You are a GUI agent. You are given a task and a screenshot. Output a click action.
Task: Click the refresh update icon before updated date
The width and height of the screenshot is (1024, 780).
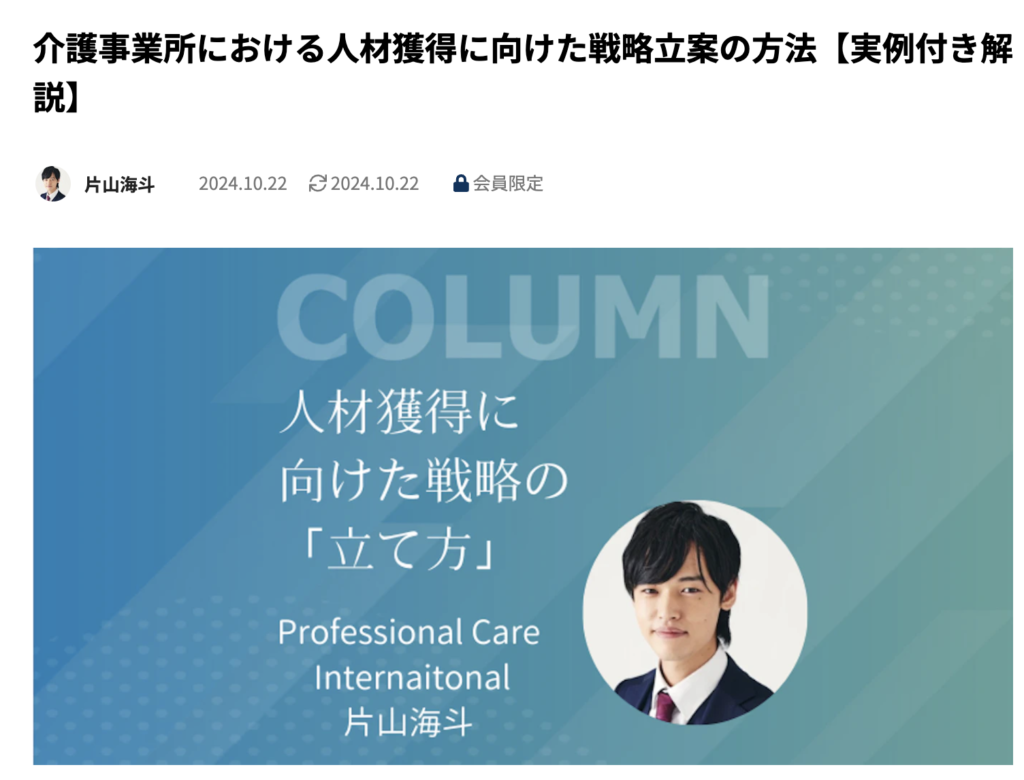tap(317, 184)
